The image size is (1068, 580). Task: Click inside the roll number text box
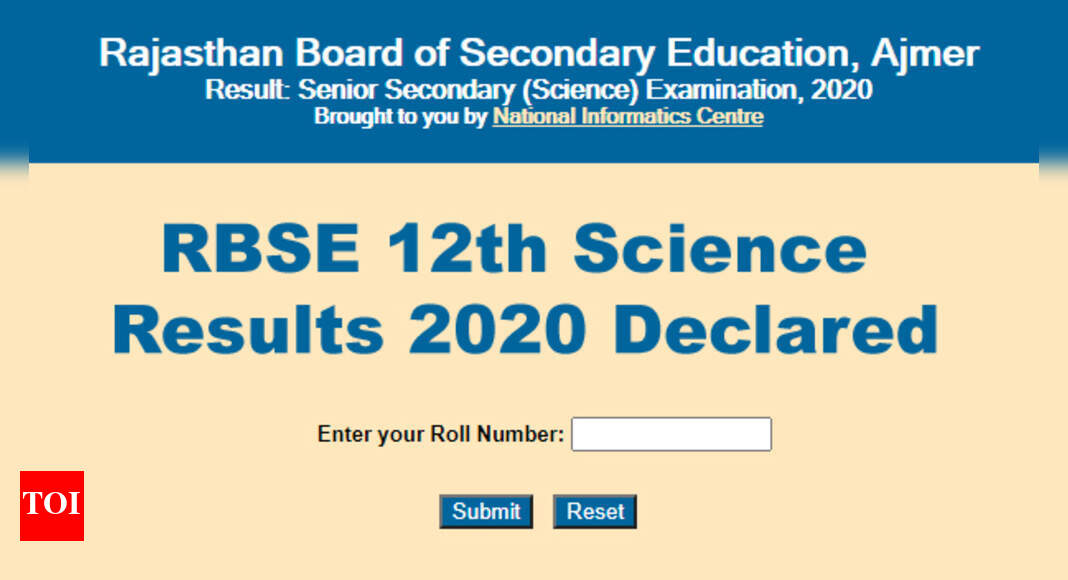(670, 434)
